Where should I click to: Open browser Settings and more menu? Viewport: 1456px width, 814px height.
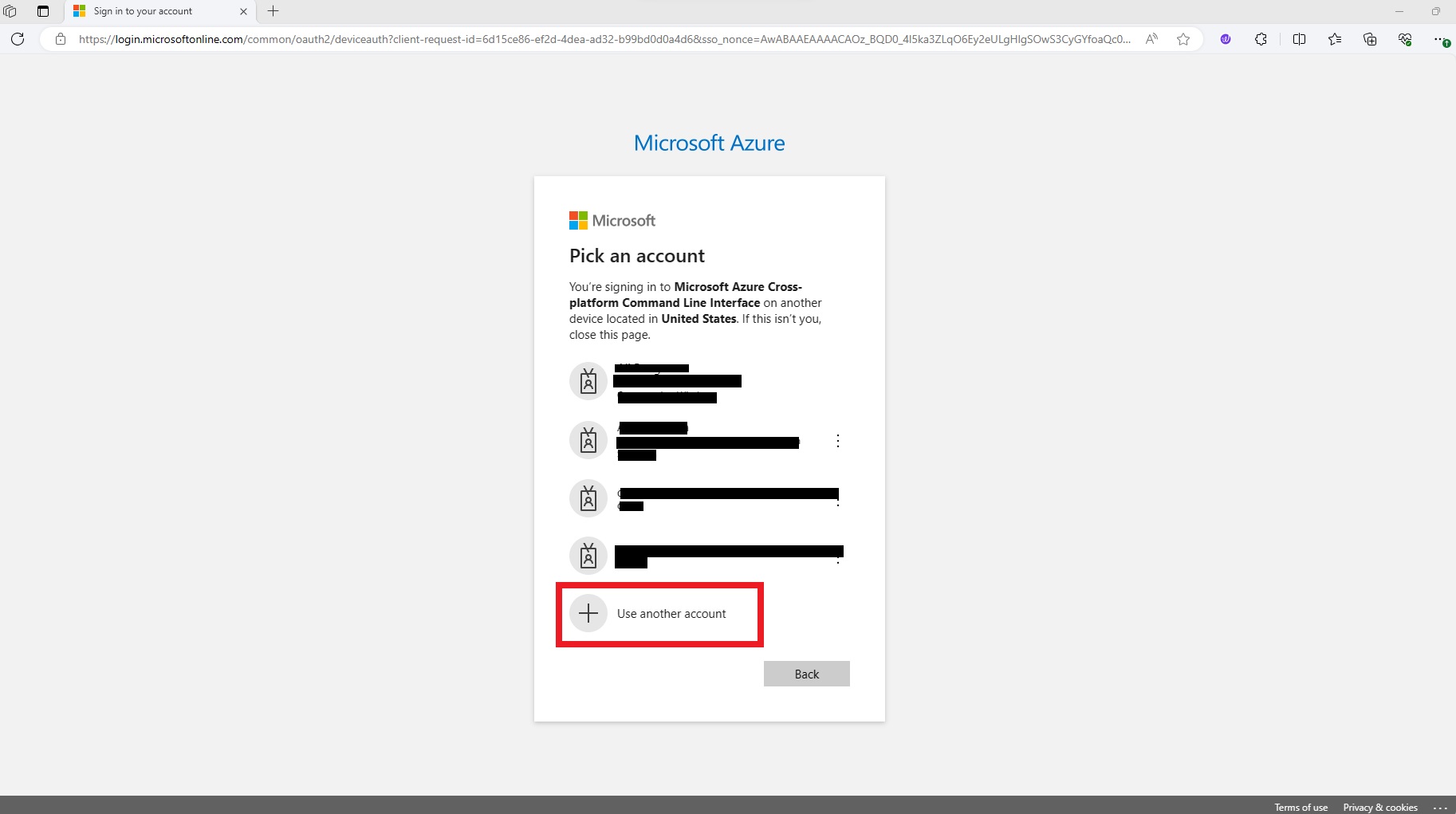[x=1441, y=39]
